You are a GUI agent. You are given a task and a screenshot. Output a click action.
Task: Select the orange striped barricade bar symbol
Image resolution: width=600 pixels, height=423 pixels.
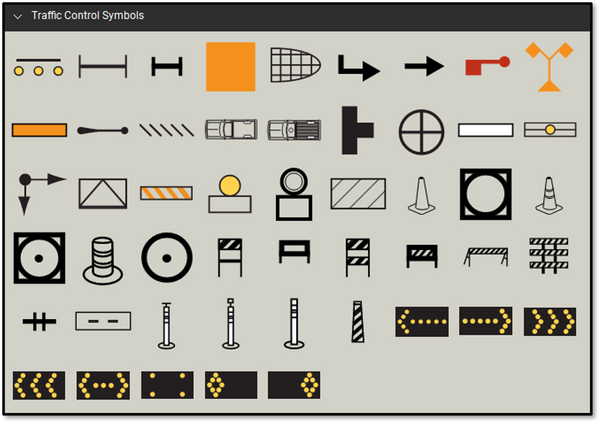pyautogui.click(x=166, y=193)
